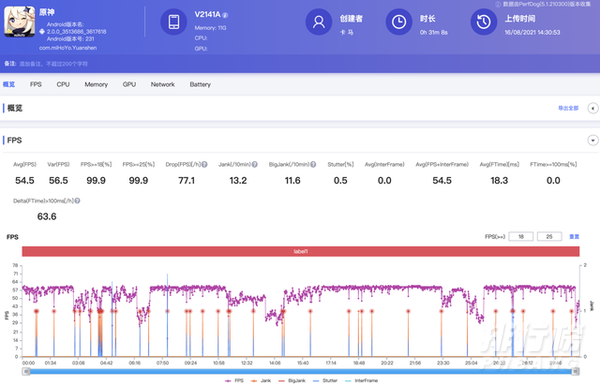Click the Genshin Impact app icon
Viewport: 600px width, 386px height.
click(x=20, y=21)
